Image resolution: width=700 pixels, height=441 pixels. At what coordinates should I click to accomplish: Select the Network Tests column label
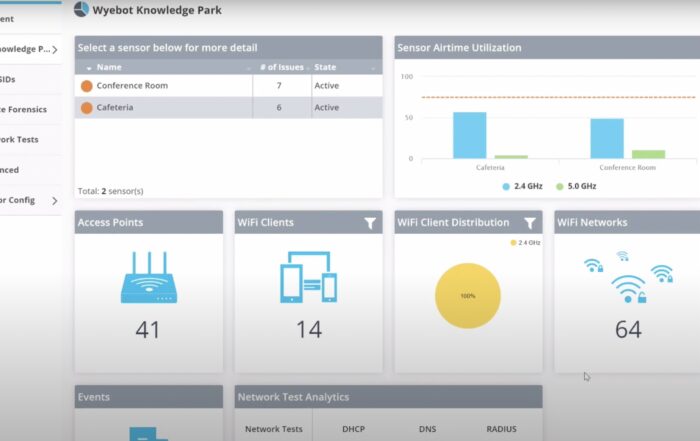pos(274,429)
